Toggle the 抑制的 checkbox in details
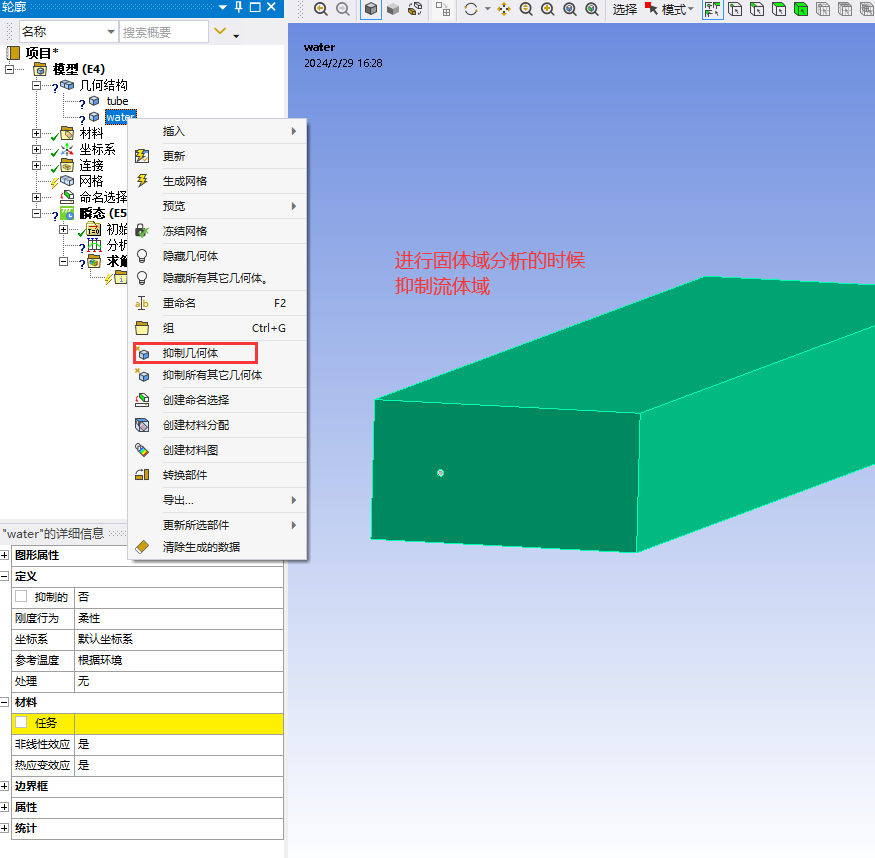The height and width of the screenshot is (858, 875). [x=21, y=597]
